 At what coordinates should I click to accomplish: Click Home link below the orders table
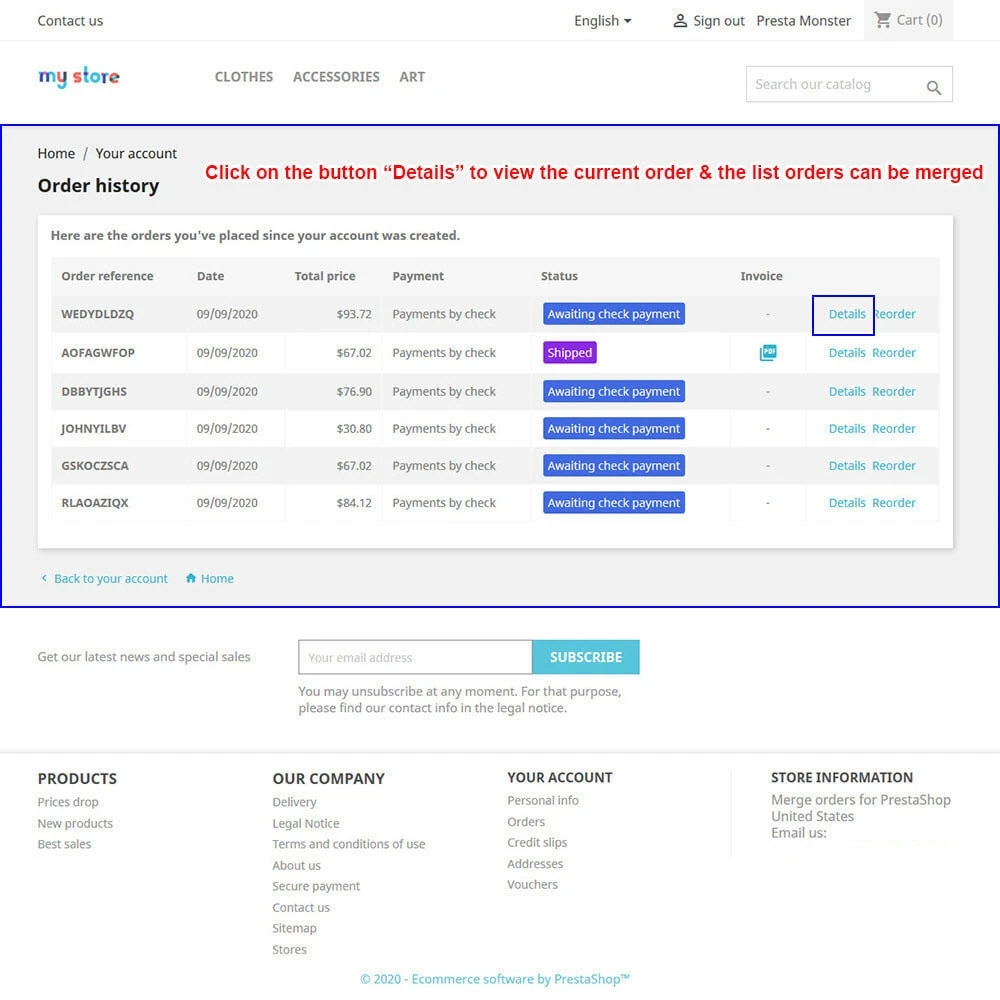217,578
